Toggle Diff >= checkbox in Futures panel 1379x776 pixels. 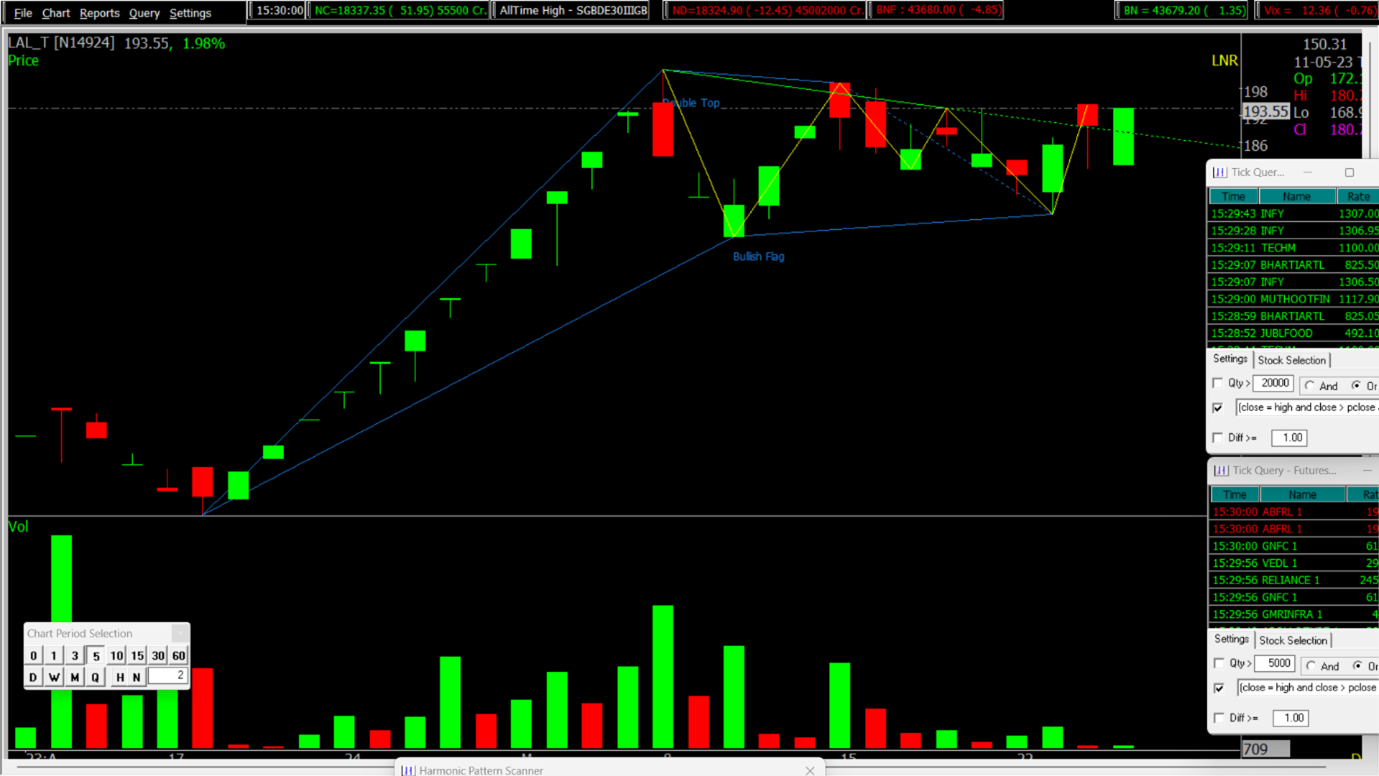[x=1218, y=718]
